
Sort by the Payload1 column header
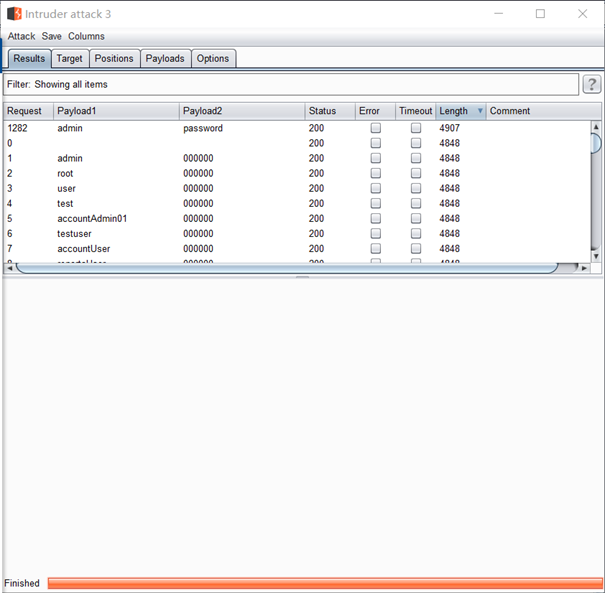pos(116,111)
